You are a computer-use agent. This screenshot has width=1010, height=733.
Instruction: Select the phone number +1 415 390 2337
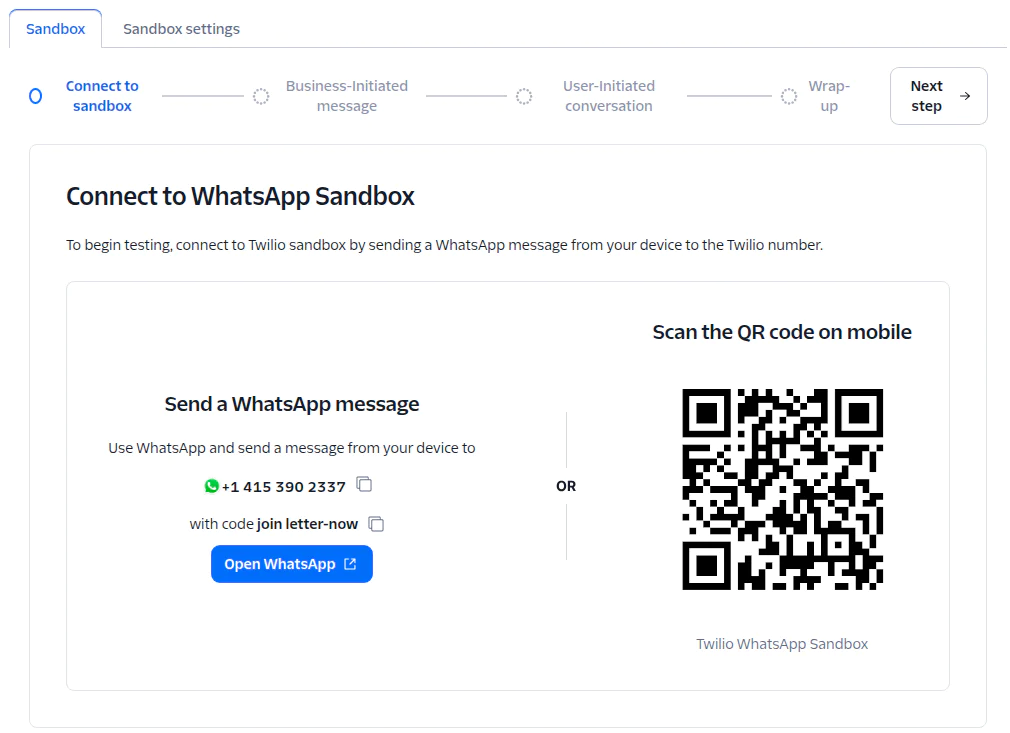284,486
